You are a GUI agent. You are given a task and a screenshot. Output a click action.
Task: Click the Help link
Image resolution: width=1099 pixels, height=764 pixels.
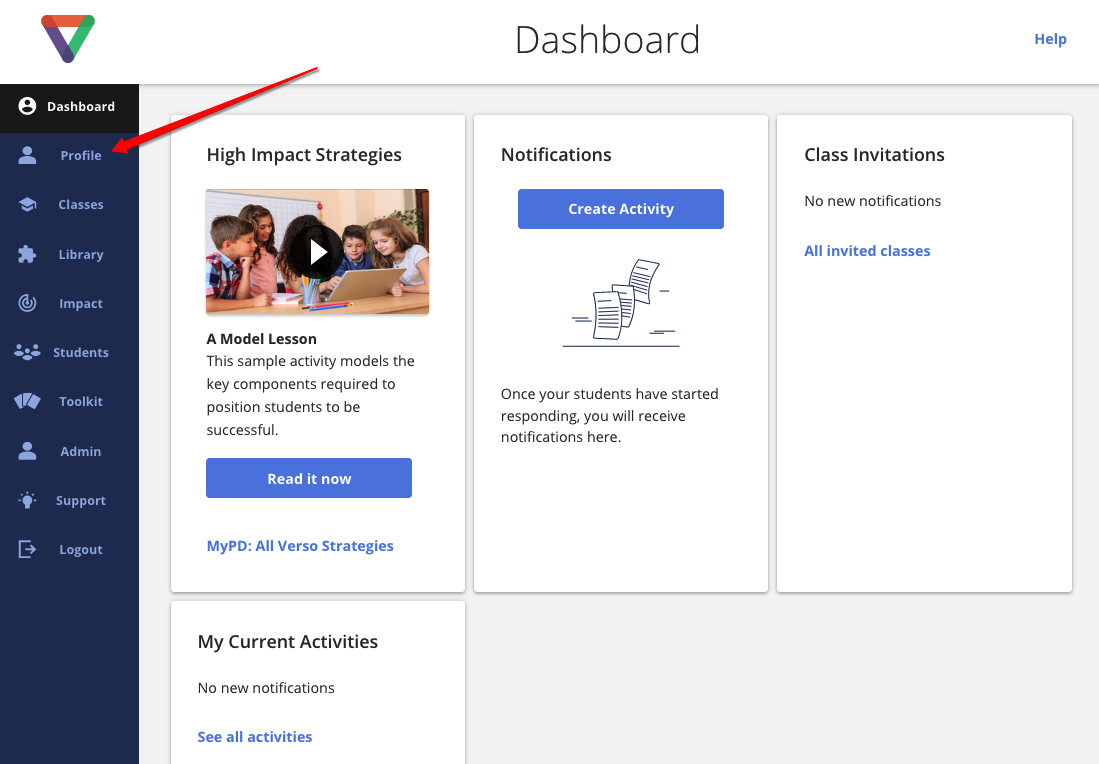(1050, 39)
